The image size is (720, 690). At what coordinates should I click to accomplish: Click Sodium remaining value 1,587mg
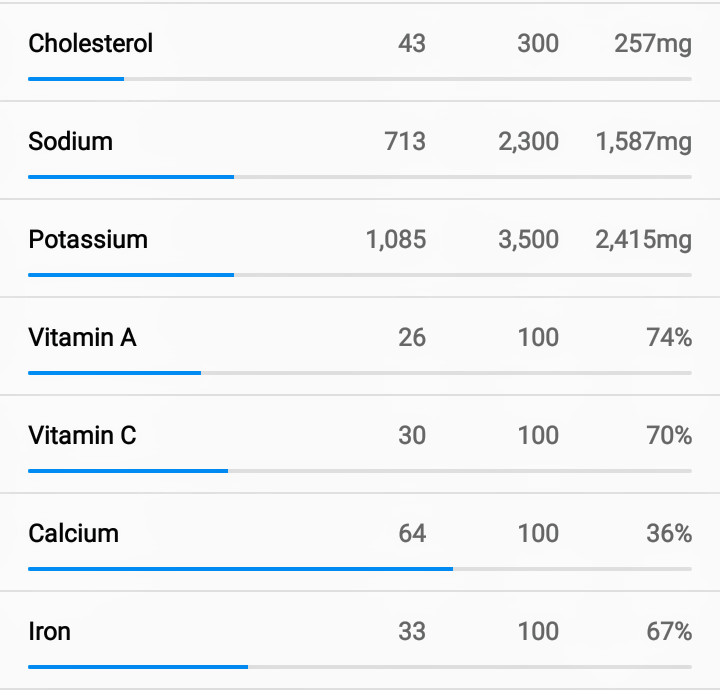click(644, 141)
